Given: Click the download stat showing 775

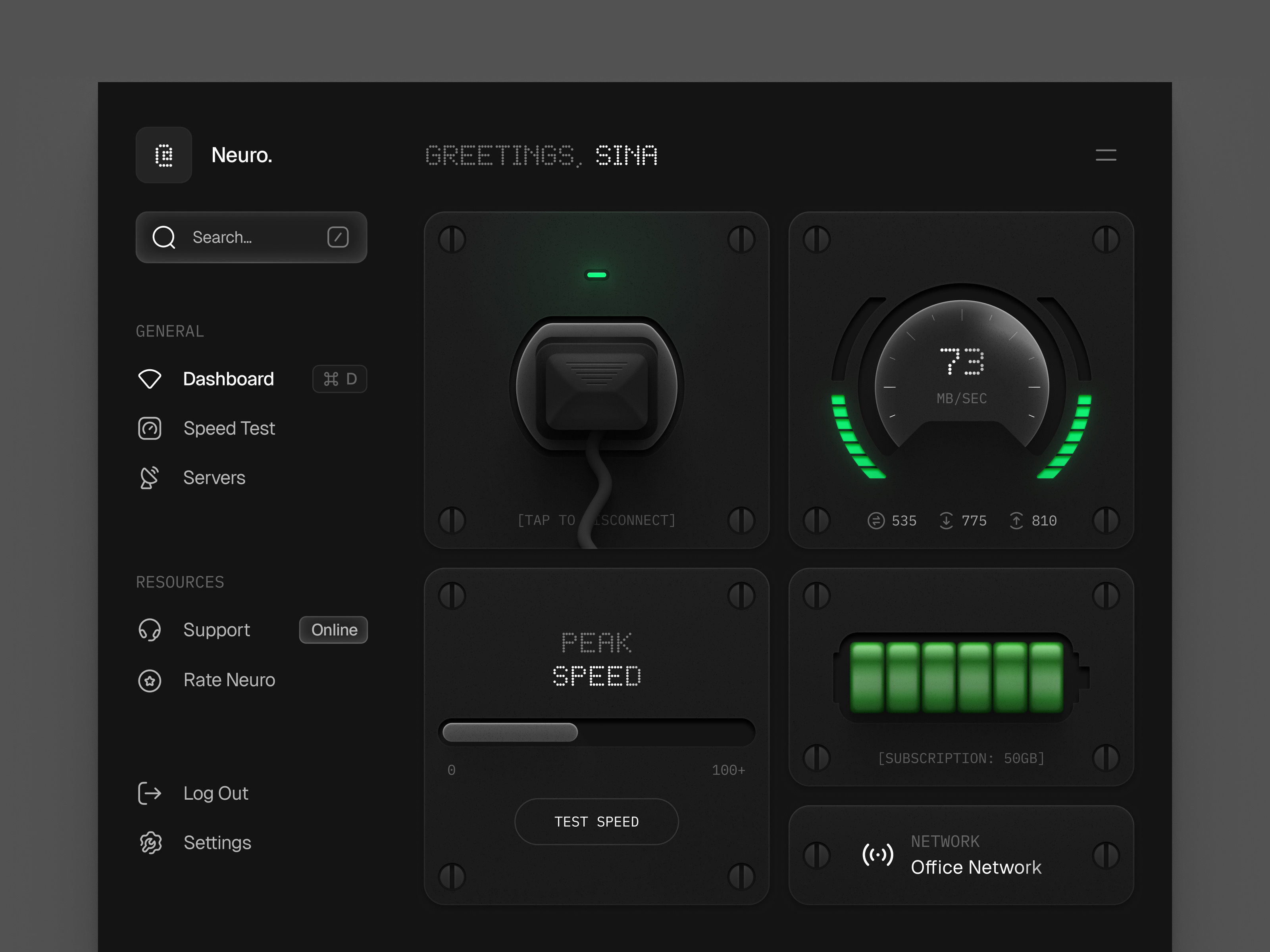Looking at the screenshot, I should pyautogui.click(x=962, y=520).
